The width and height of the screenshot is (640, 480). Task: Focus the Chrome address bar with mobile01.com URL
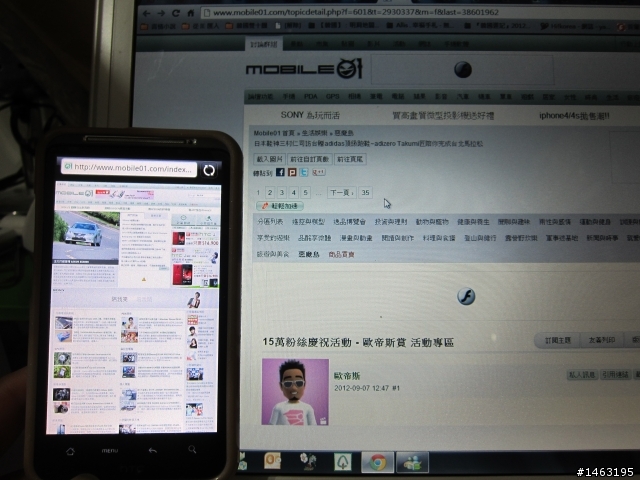click(x=420, y=12)
